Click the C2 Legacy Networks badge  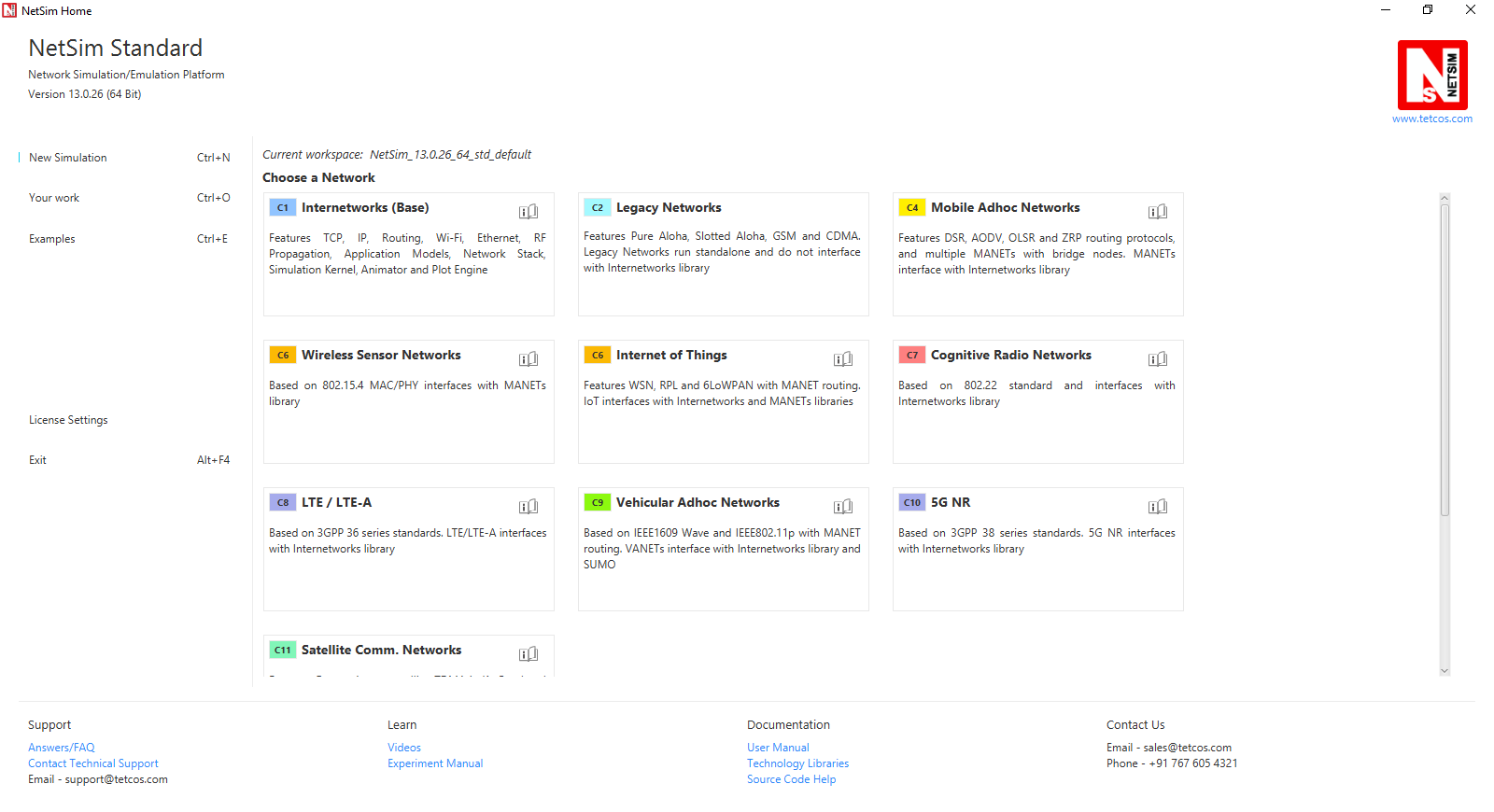(598, 207)
